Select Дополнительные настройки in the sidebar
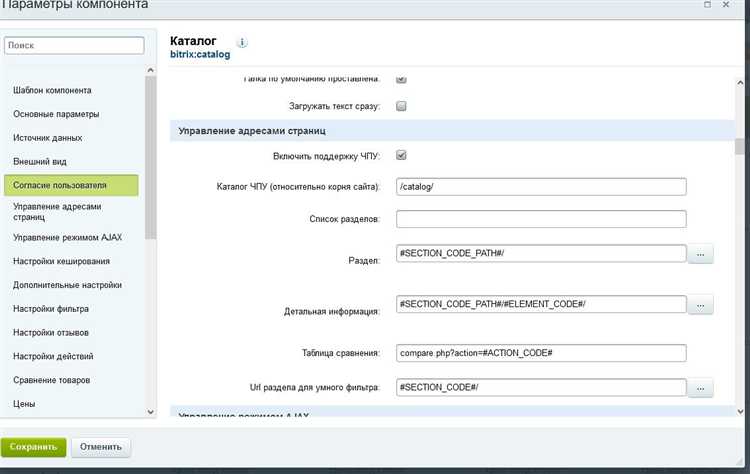Image resolution: width=750 pixels, height=474 pixels. [x=67, y=285]
